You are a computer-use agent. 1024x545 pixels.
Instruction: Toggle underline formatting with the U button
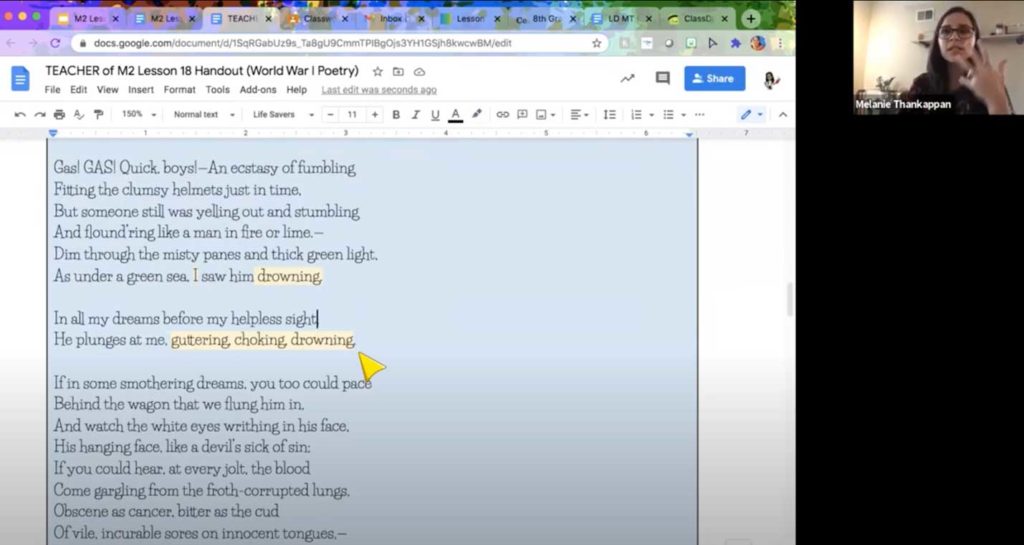435,115
